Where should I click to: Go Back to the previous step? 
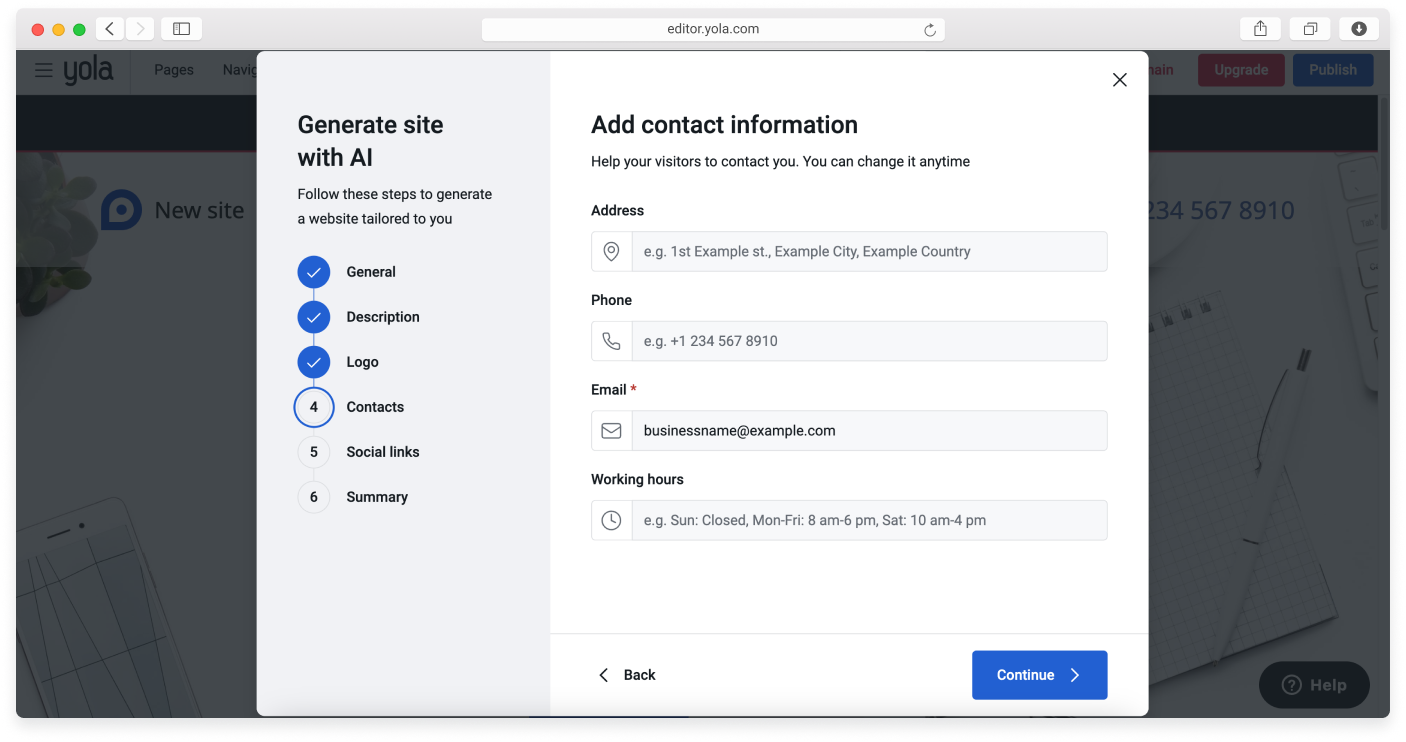pos(627,675)
